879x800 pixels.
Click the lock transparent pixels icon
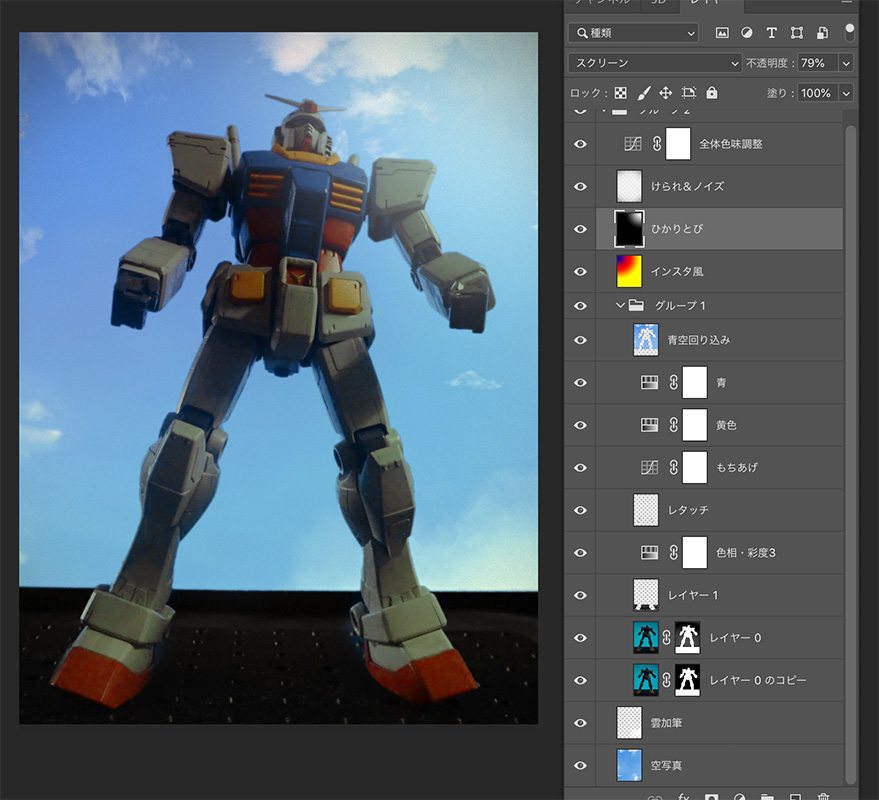[621, 93]
